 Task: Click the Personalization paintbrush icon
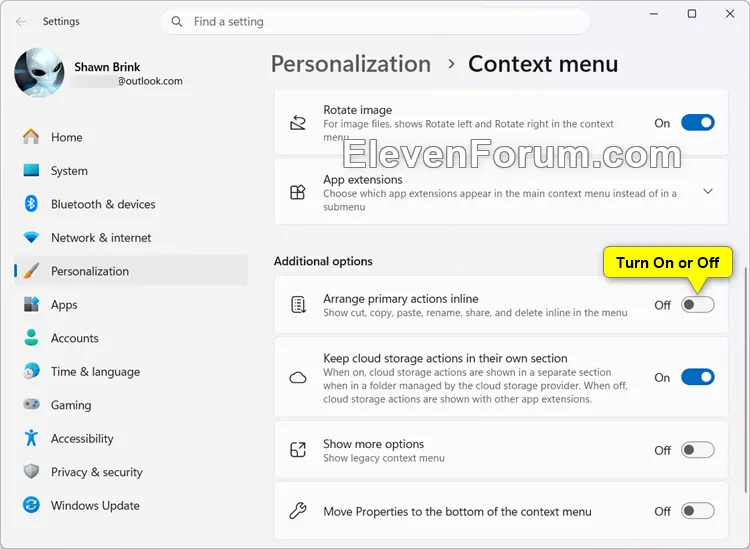pos(31,271)
